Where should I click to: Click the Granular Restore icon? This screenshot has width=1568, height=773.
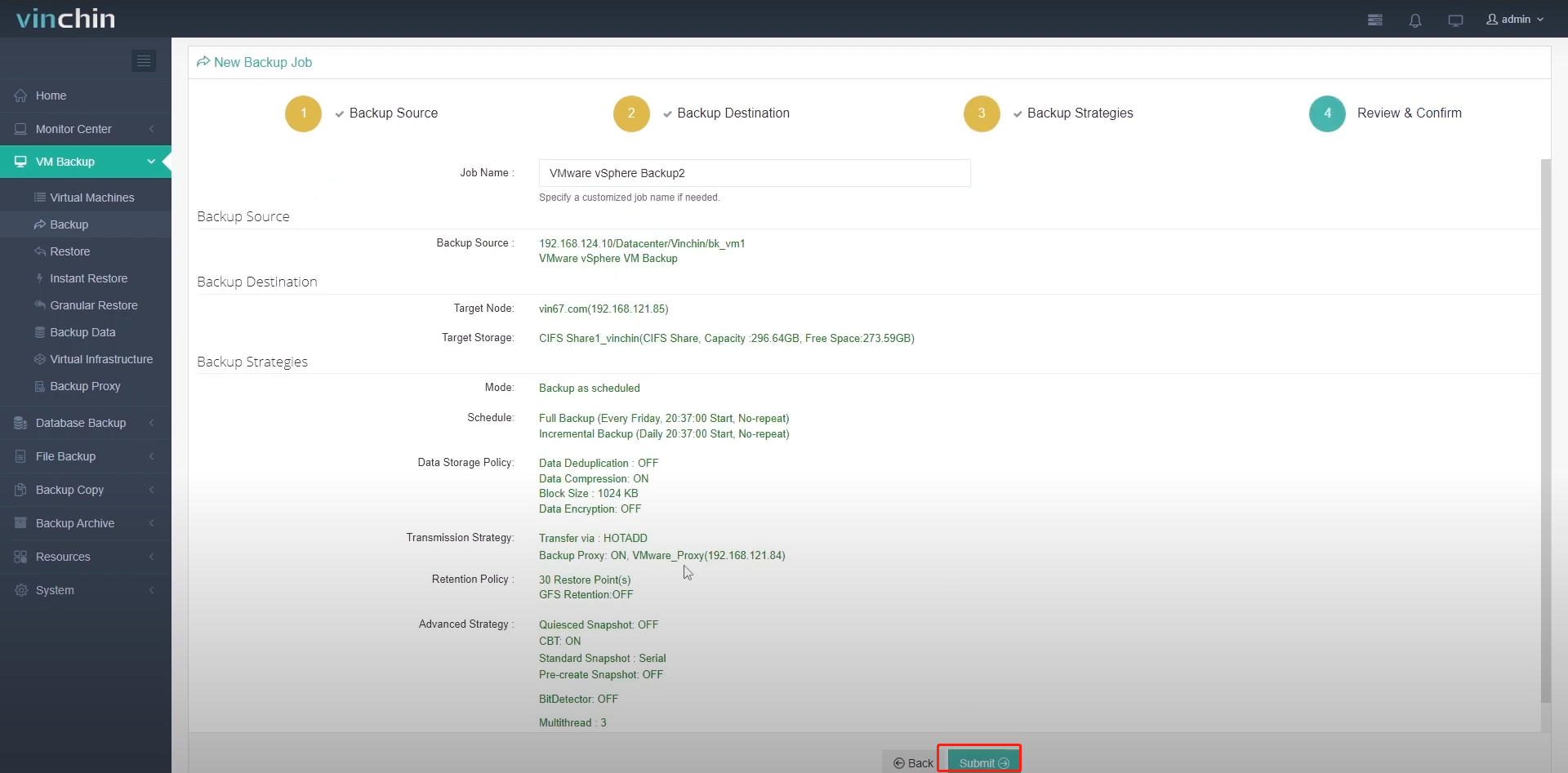pos(39,305)
